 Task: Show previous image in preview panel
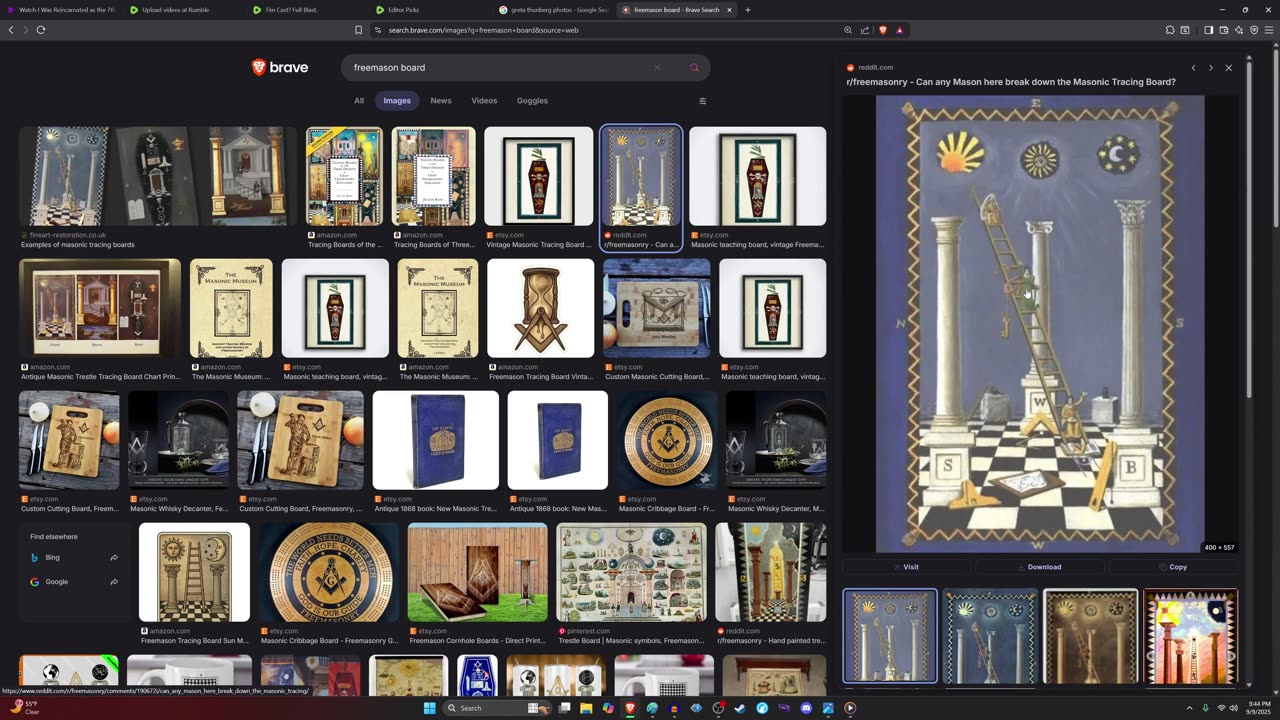tap(1193, 68)
